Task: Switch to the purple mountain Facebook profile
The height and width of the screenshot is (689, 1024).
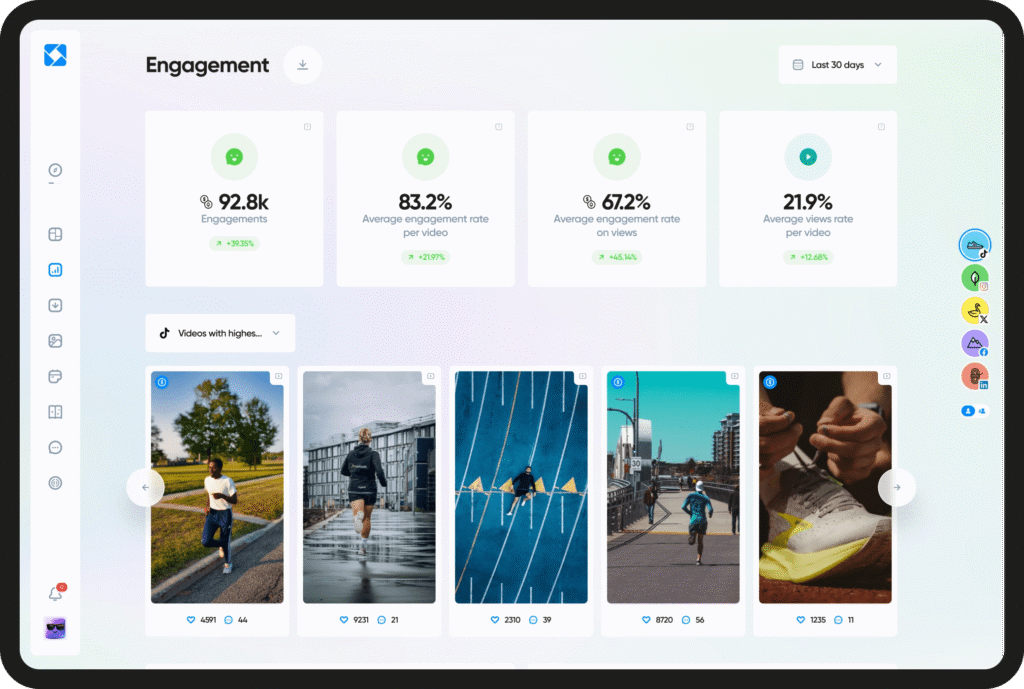Action: point(975,344)
